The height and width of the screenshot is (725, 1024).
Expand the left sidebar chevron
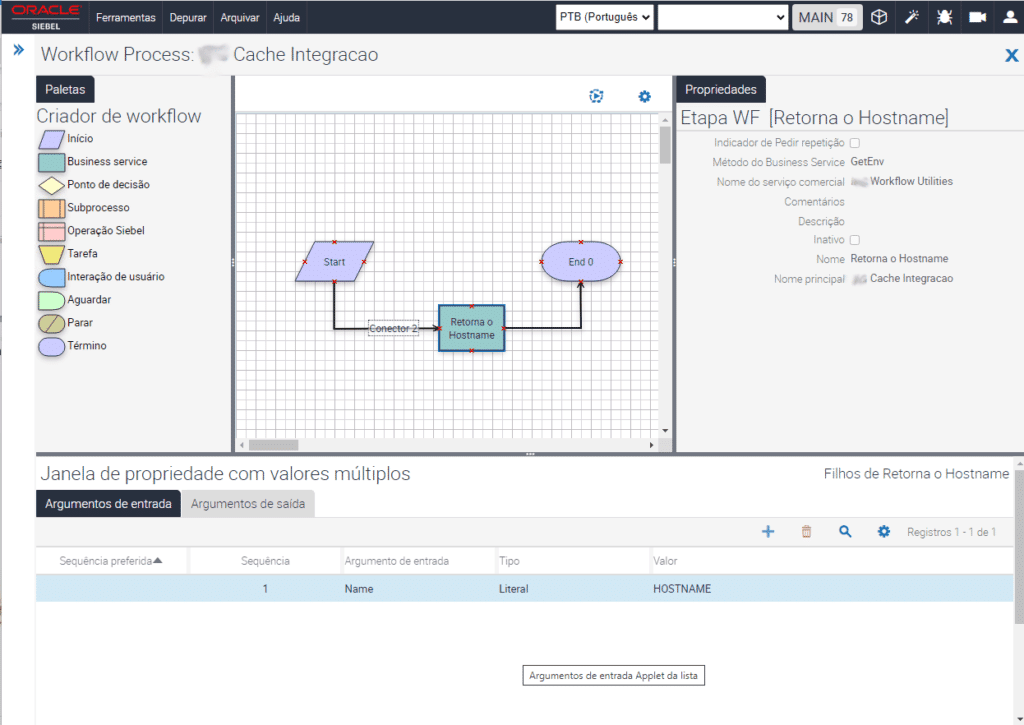pyautogui.click(x=18, y=50)
